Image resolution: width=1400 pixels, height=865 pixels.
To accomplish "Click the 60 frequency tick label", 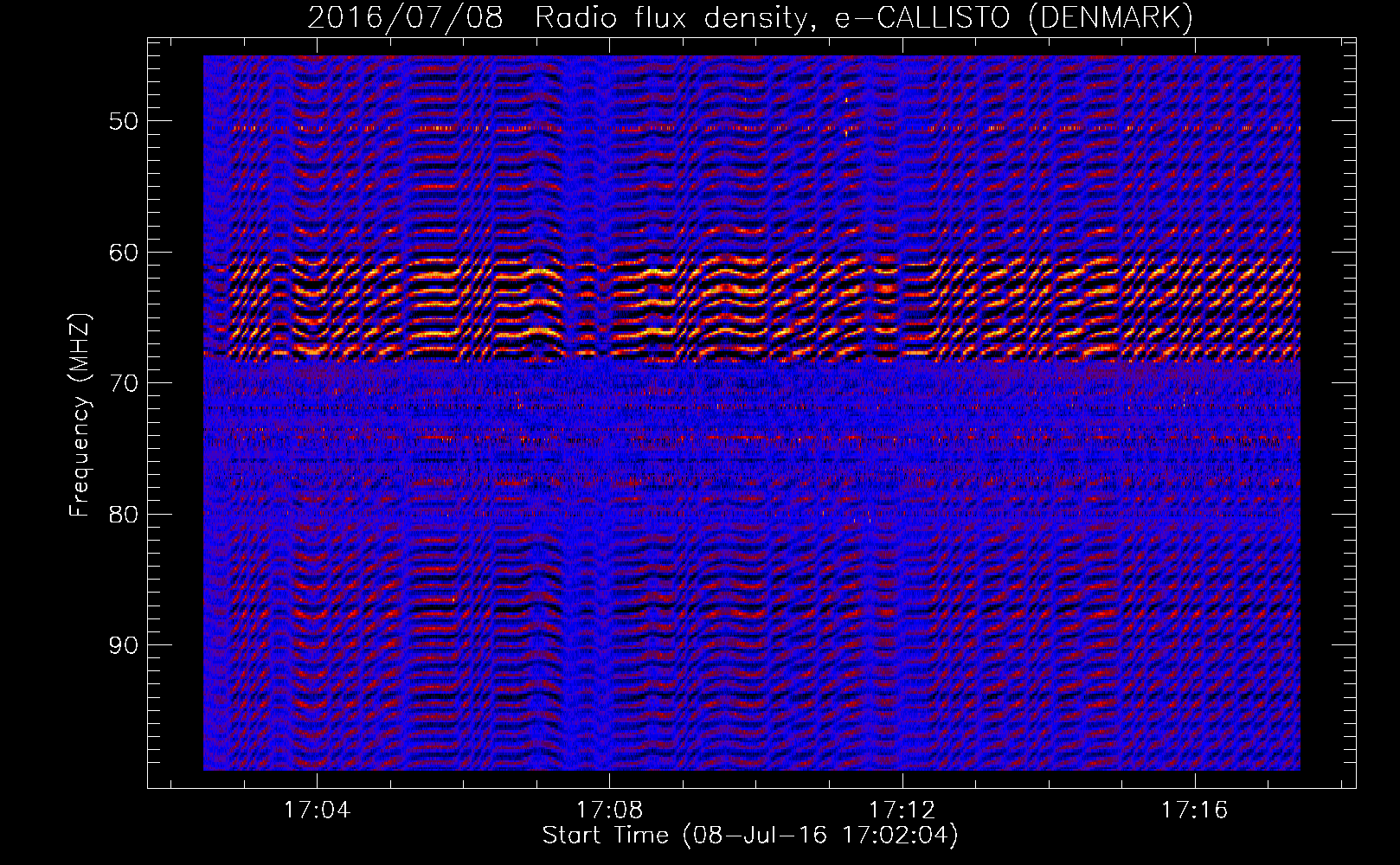I will pyautogui.click(x=123, y=253).
